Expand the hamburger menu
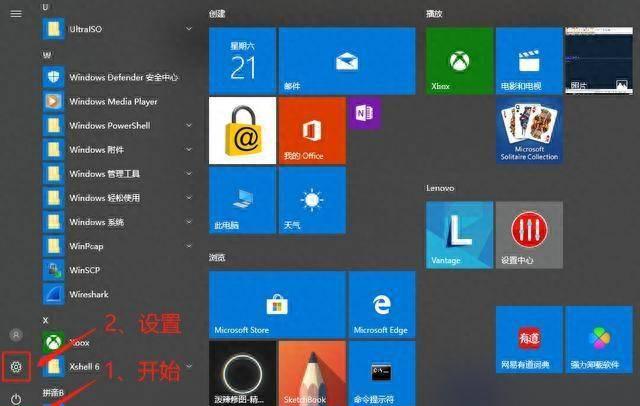This screenshot has height=406, width=640. pos(16,14)
